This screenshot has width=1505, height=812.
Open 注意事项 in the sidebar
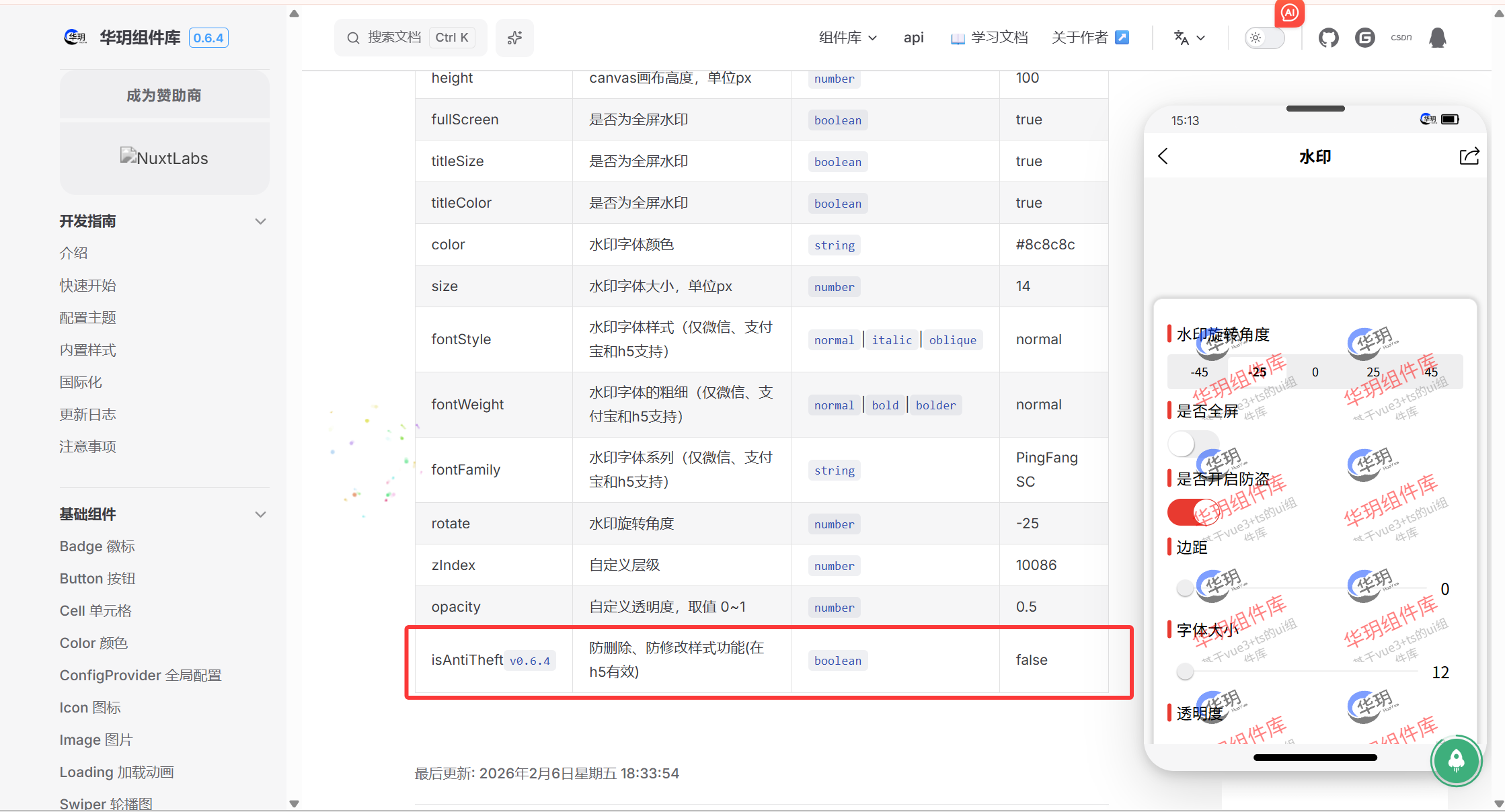pos(87,447)
